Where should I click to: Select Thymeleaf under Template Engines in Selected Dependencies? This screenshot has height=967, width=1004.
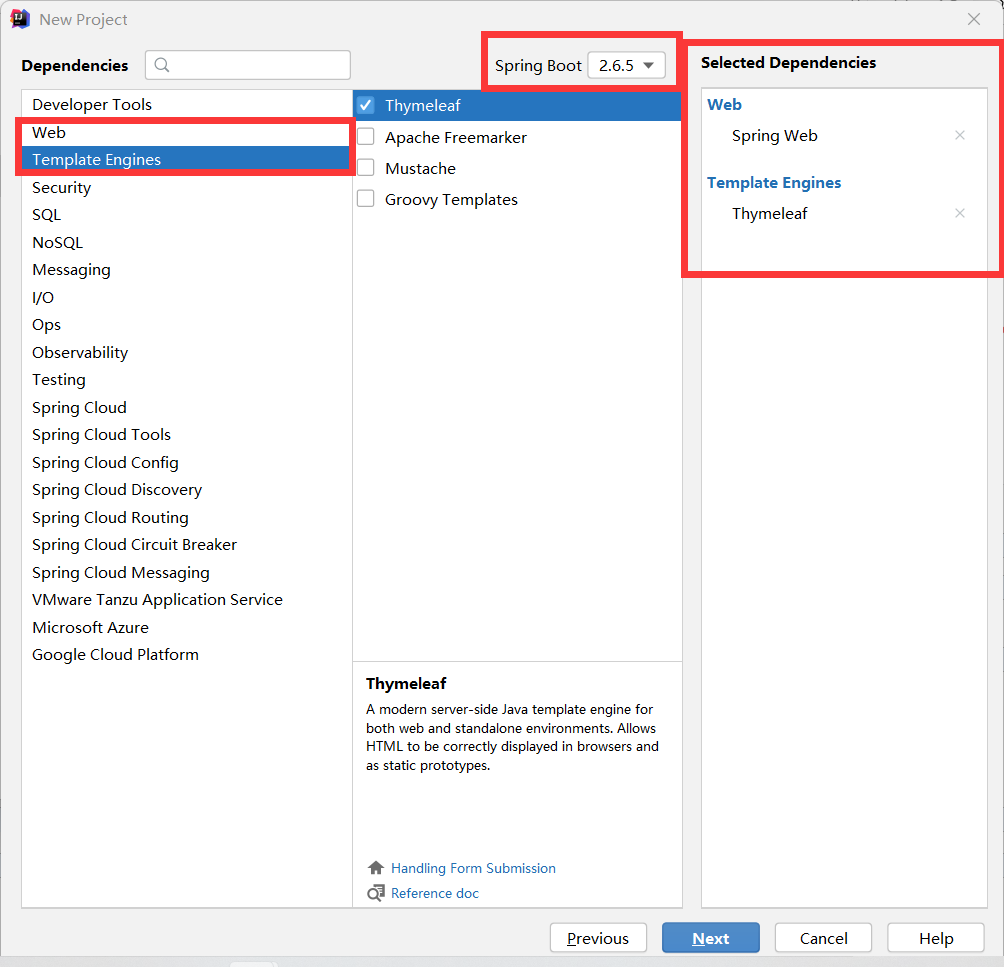[770, 214]
